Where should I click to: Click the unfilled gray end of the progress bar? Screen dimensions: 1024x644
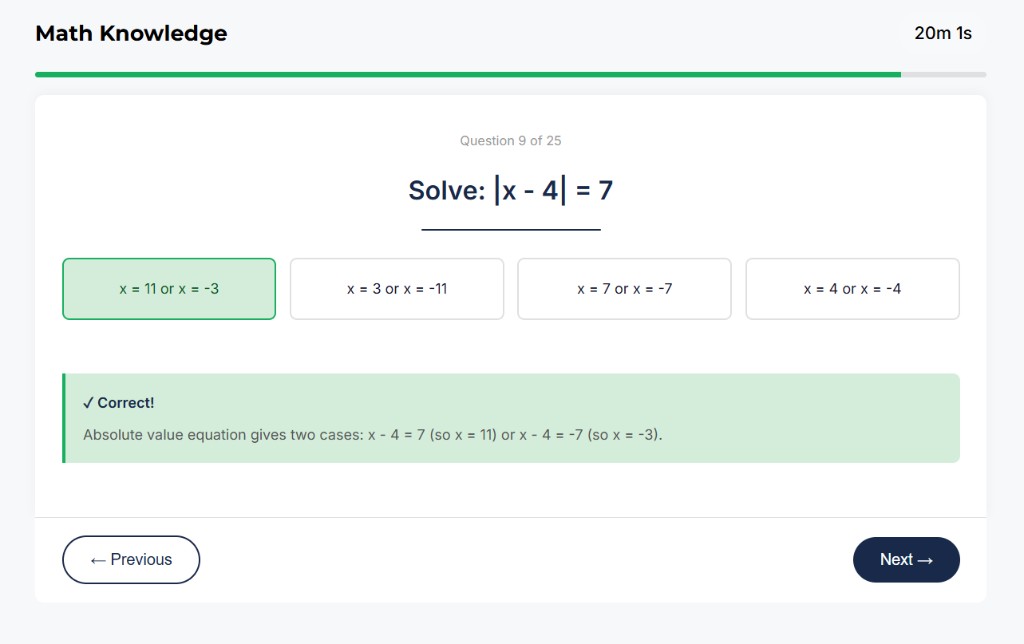point(945,74)
